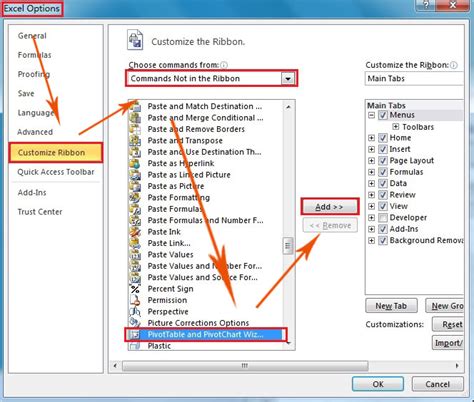Uncheck the Add-Ins tab checkbox
Screen dimensions: 474x402
[383, 229]
